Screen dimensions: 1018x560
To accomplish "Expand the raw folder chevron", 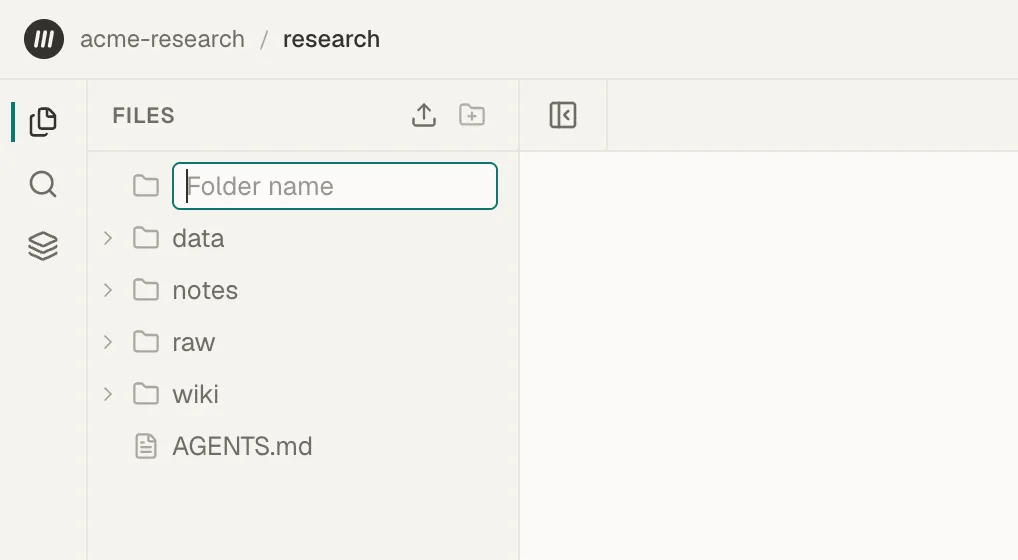I will pyautogui.click(x=108, y=343).
